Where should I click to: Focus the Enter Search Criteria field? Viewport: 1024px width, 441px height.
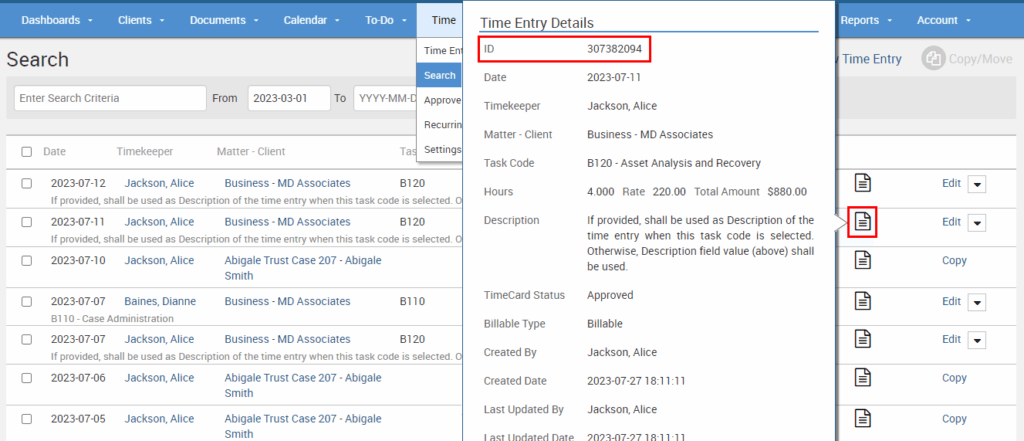(x=109, y=98)
